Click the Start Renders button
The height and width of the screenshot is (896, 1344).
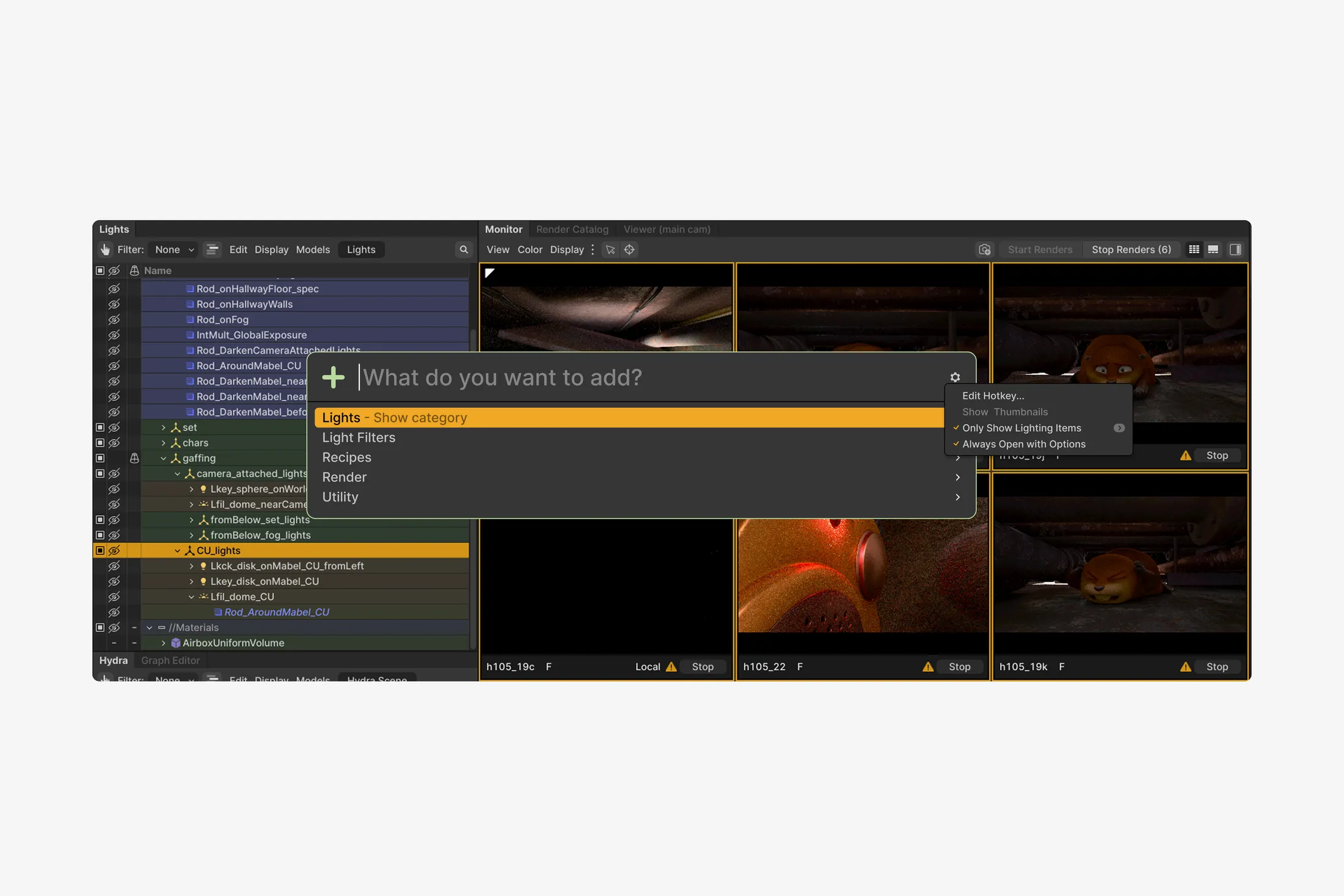(1040, 249)
